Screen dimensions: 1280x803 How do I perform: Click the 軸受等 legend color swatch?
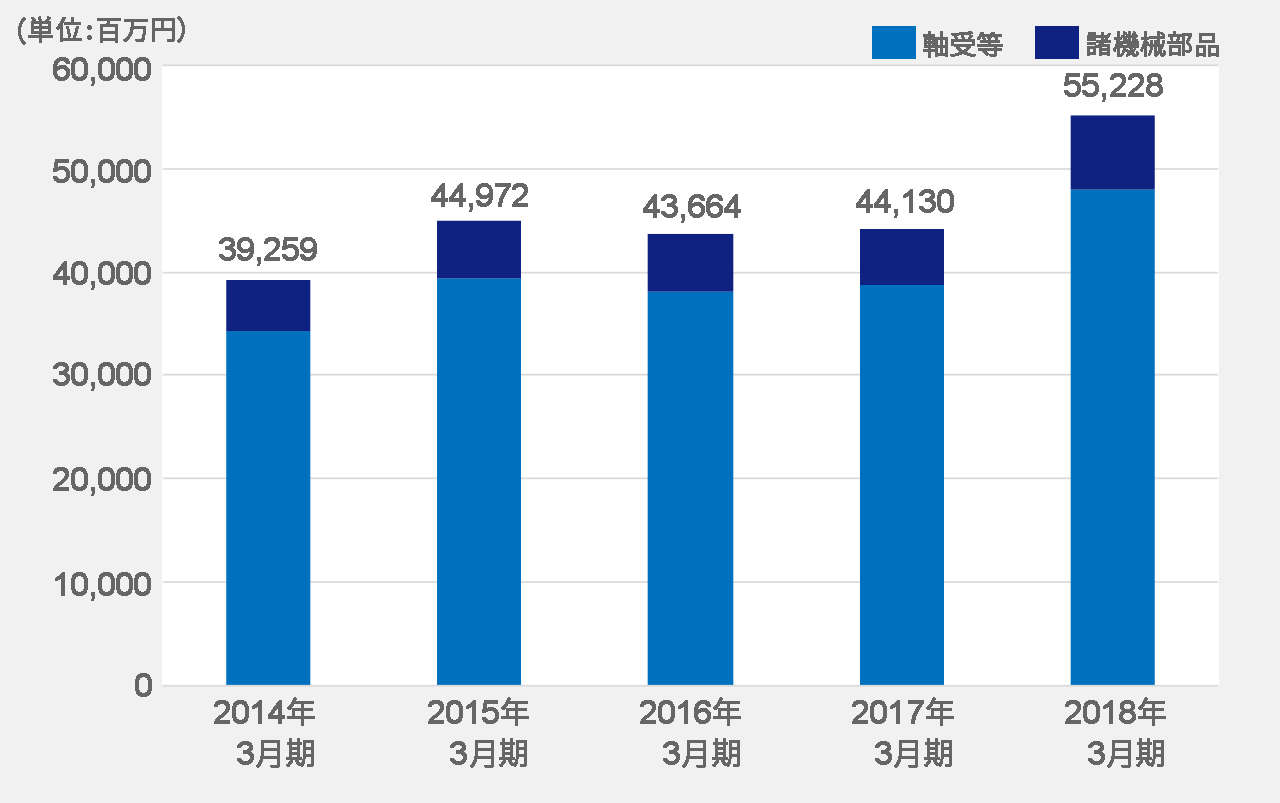click(x=894, y=42)
